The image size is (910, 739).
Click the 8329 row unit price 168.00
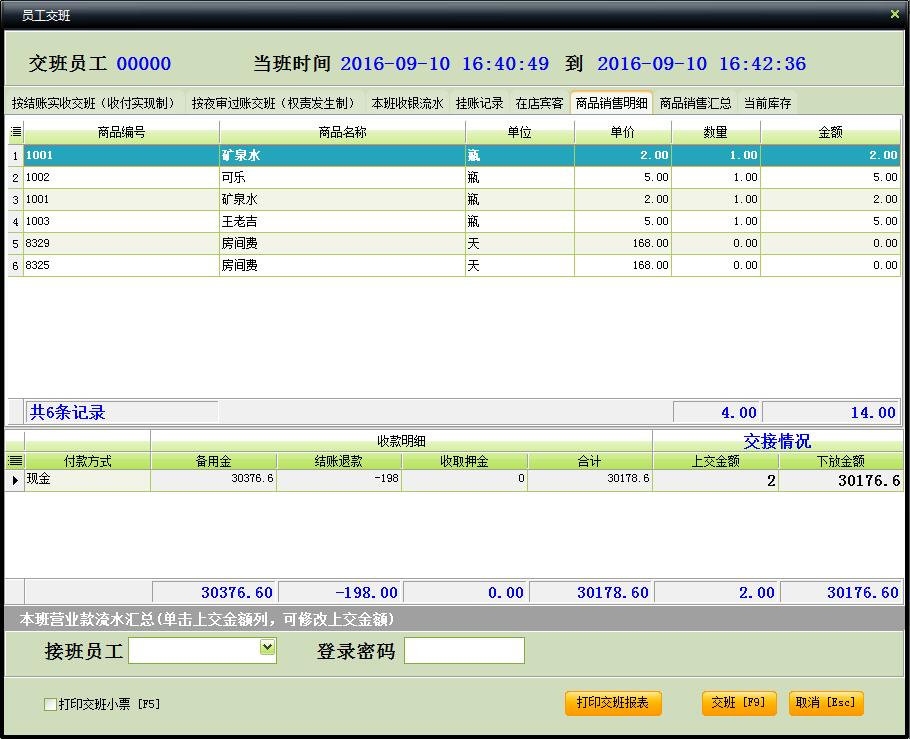(623, 243)
